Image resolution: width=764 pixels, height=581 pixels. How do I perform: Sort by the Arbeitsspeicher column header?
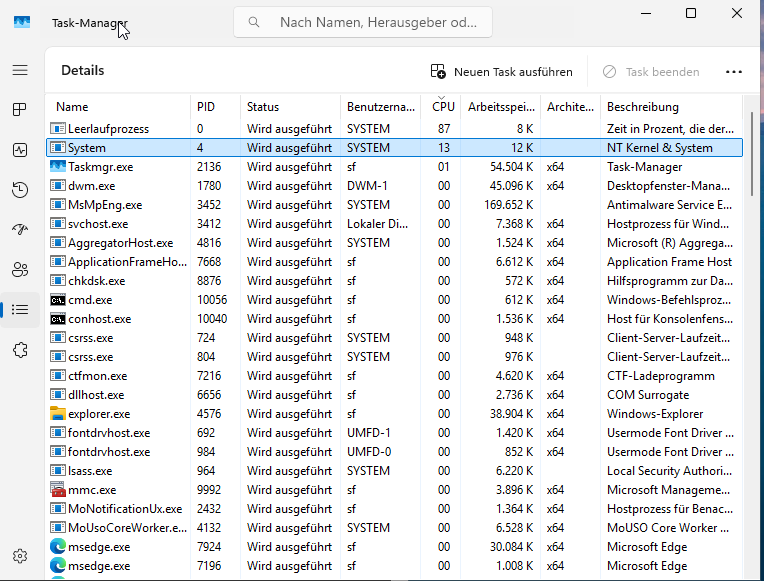[501, 107]
